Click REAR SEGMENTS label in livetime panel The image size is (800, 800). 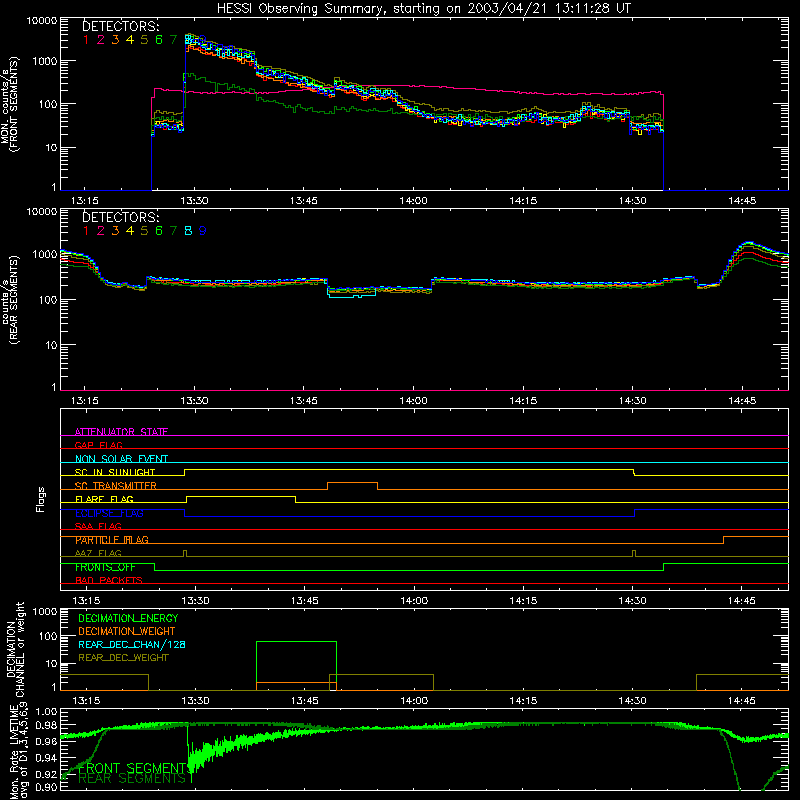click(x=132, y=778)
